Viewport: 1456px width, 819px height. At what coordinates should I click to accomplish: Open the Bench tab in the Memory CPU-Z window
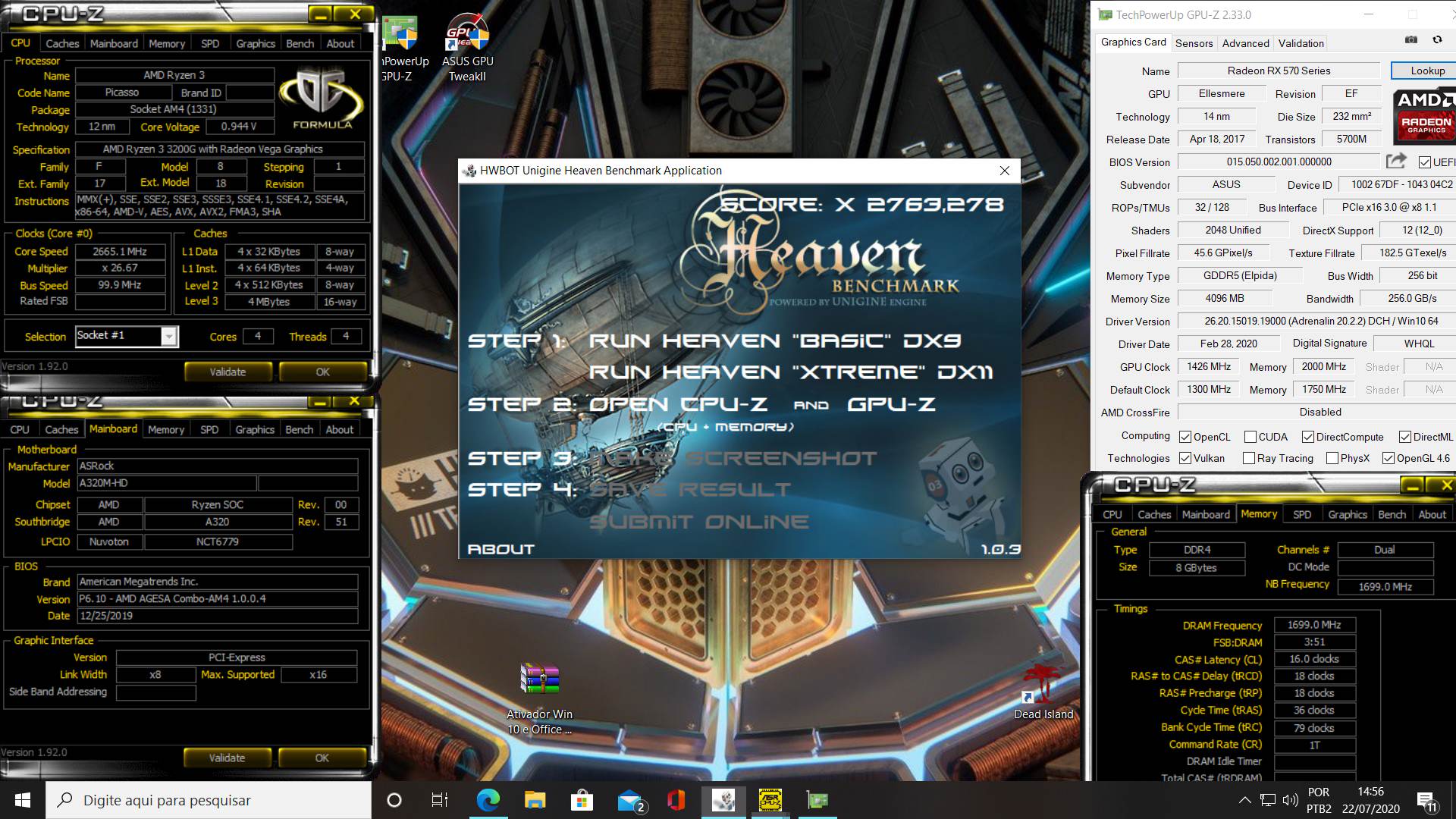point(1392,514)
